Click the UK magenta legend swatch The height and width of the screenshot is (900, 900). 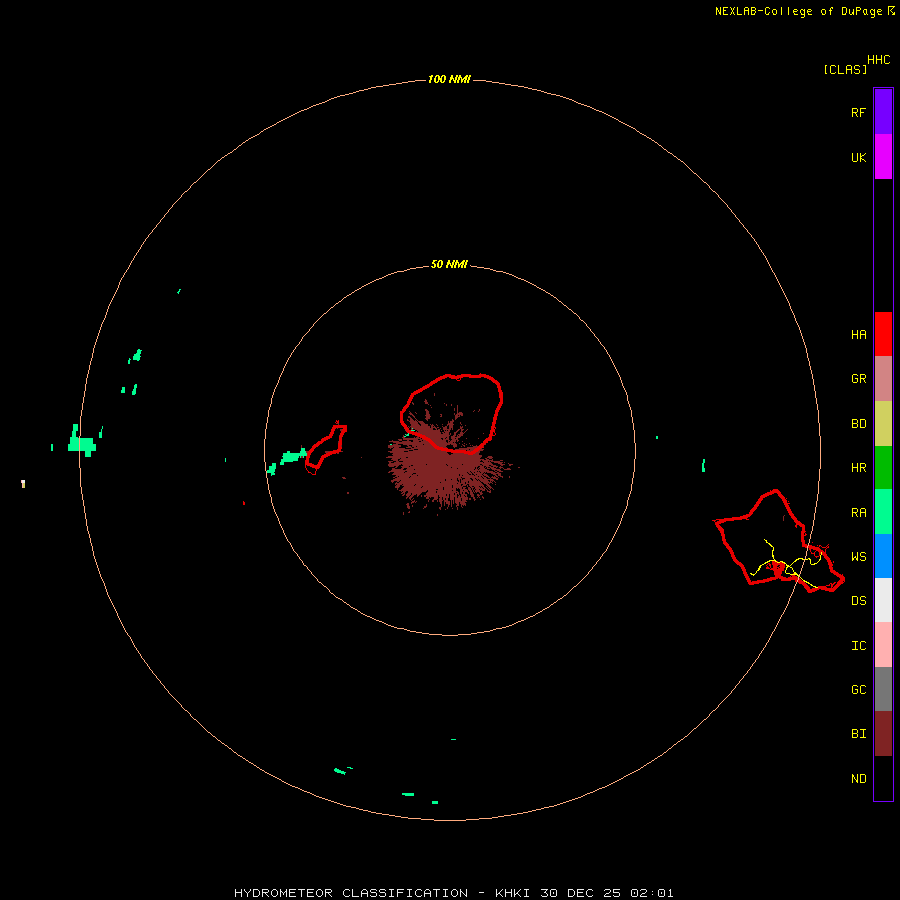pyautogui.click(x=883, y=157)
